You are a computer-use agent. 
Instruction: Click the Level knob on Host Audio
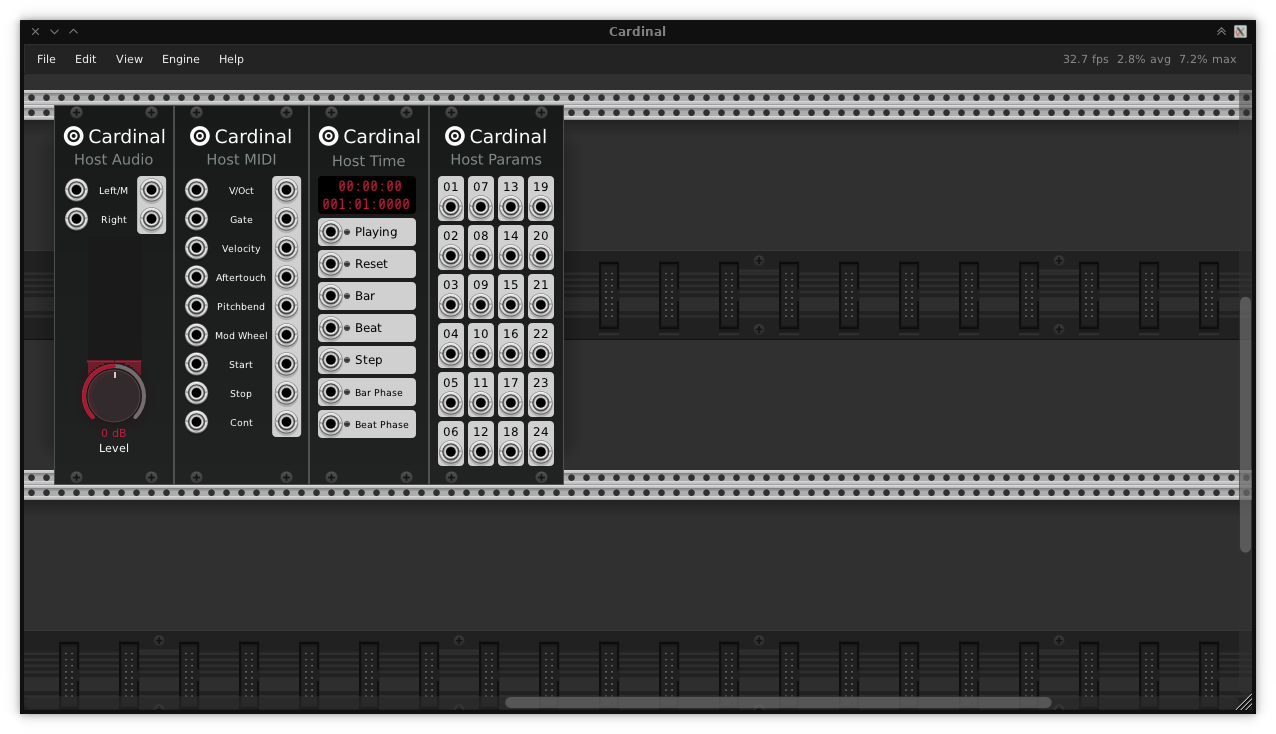114,396
